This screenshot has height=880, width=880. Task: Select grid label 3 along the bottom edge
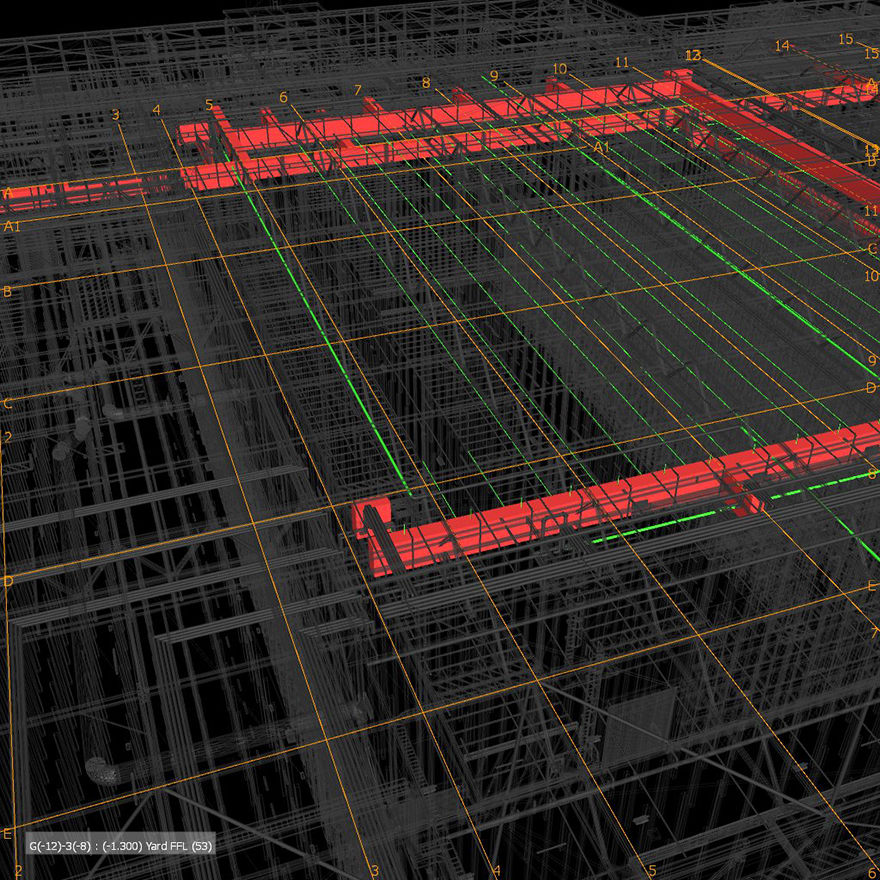(375, 871)
